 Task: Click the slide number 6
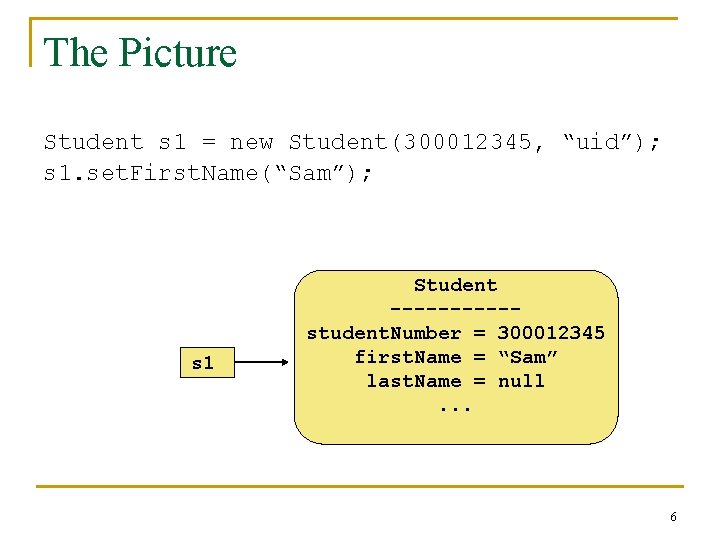[x=673, y=517]
